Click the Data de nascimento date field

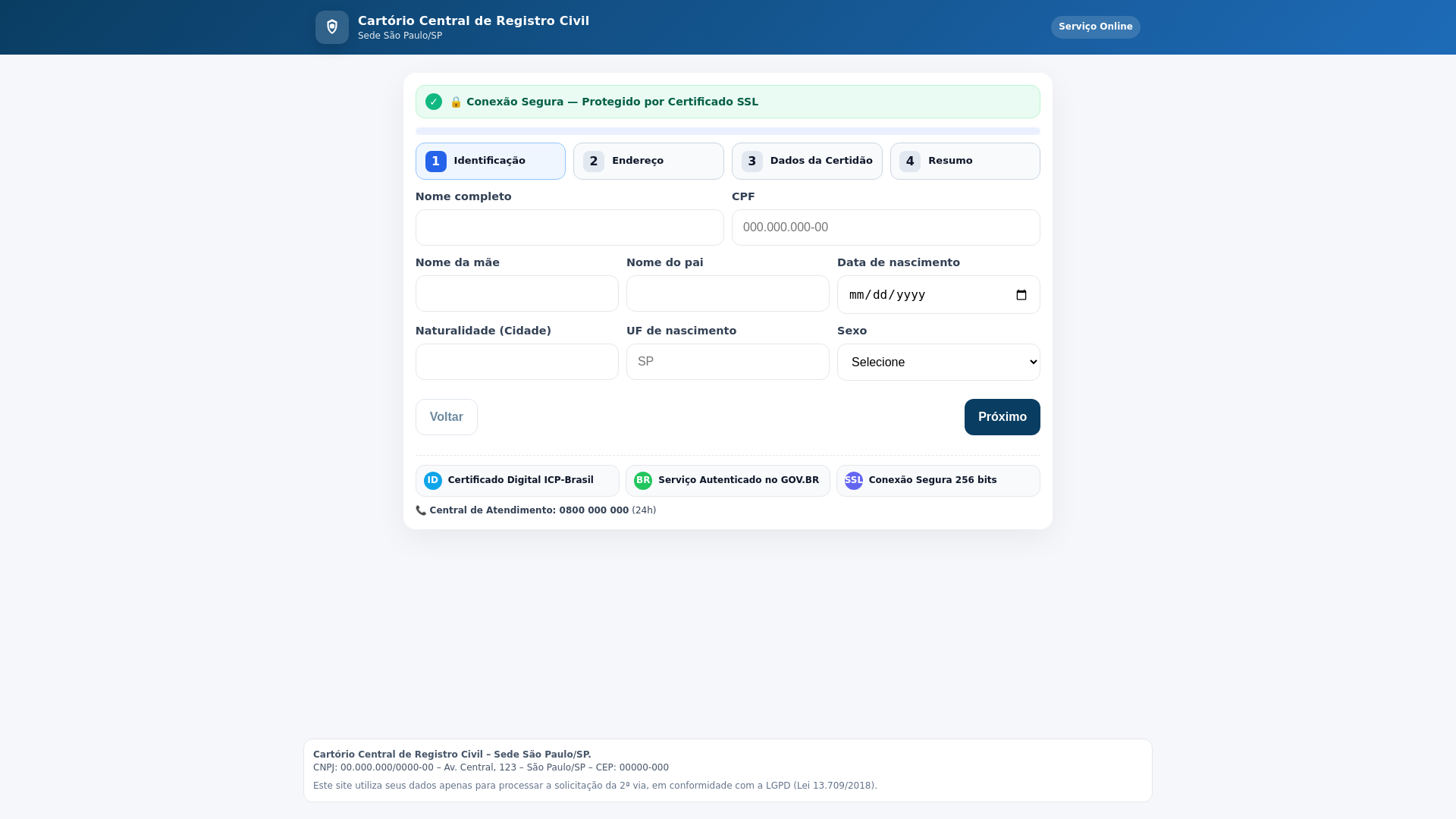pos(939,295)
